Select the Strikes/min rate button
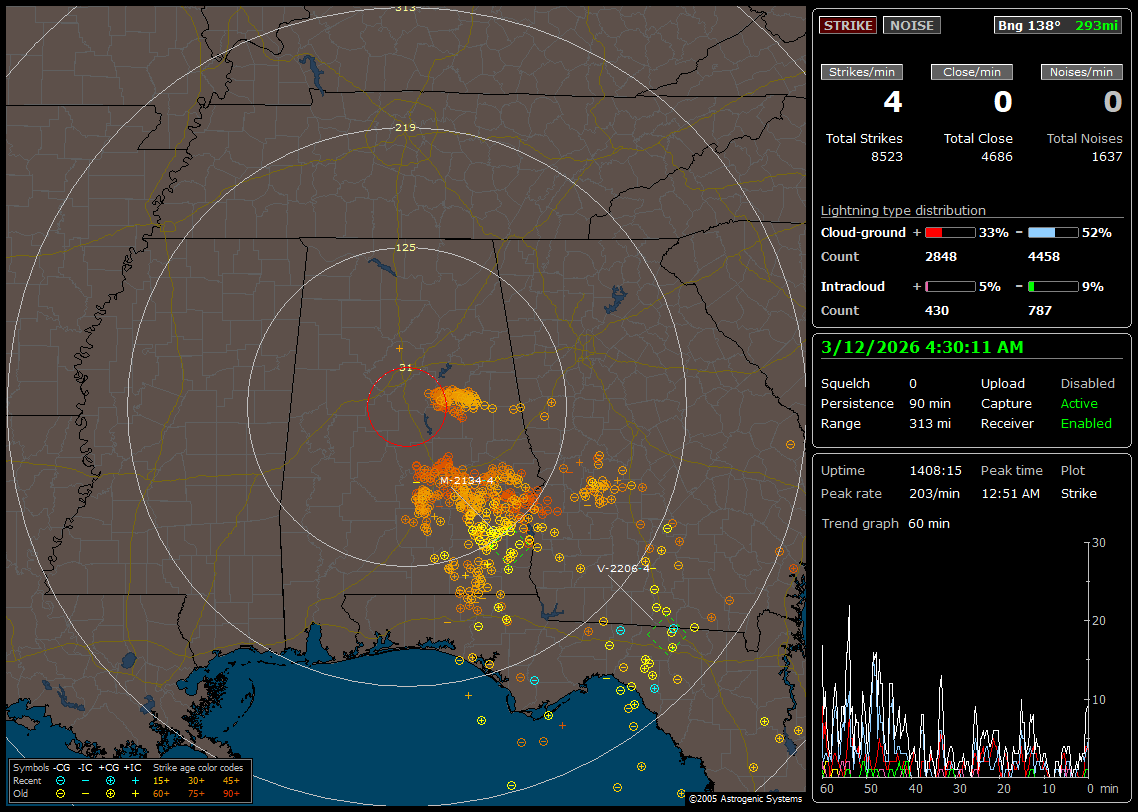Viewport: 1138px width, 812px height. tap(862, 72)
